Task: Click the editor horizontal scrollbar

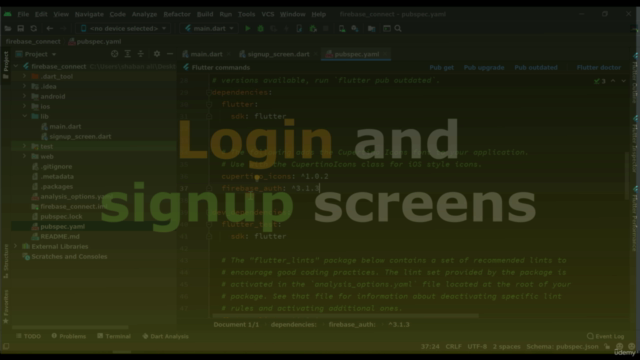Action: pyautogui.click(x=345, y=316)
